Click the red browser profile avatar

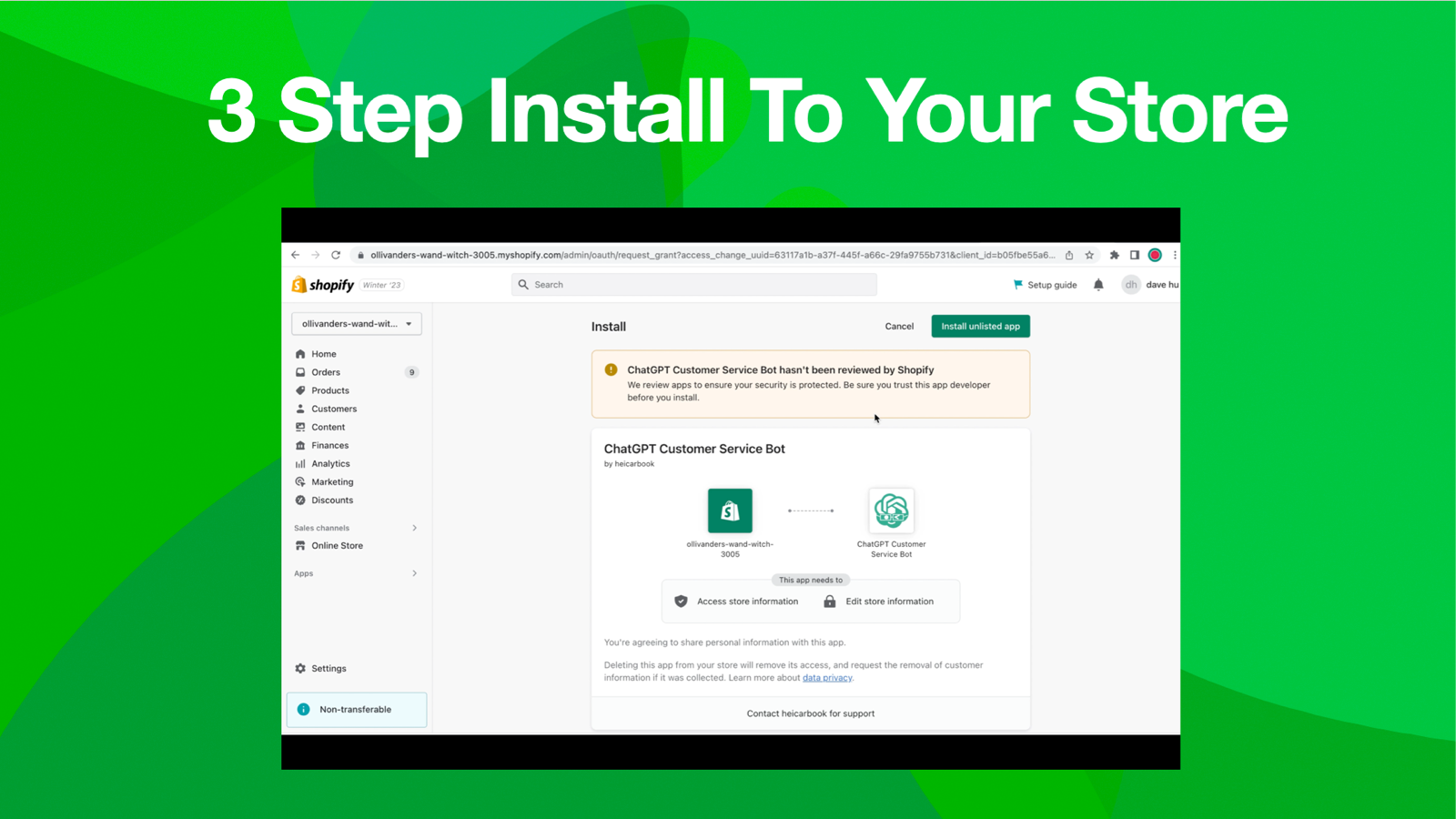pos(1155,255)
